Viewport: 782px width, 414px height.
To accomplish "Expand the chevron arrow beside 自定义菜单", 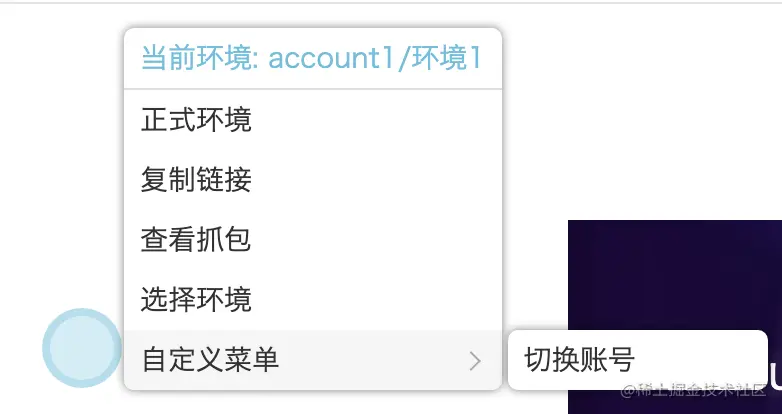I will coord(475,360).
